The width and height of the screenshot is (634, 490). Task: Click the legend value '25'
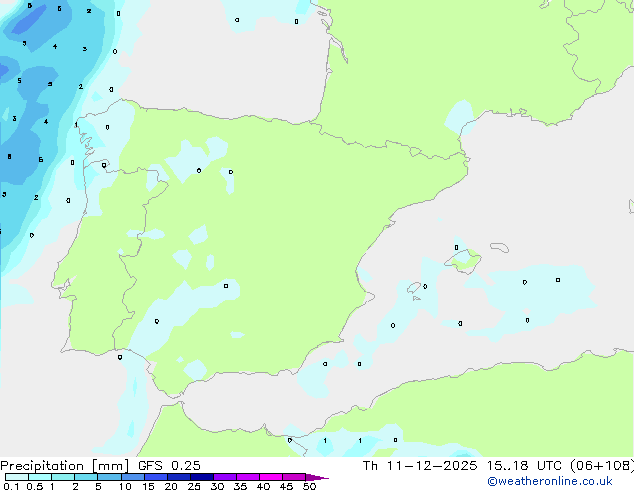[x=194, y=486]
